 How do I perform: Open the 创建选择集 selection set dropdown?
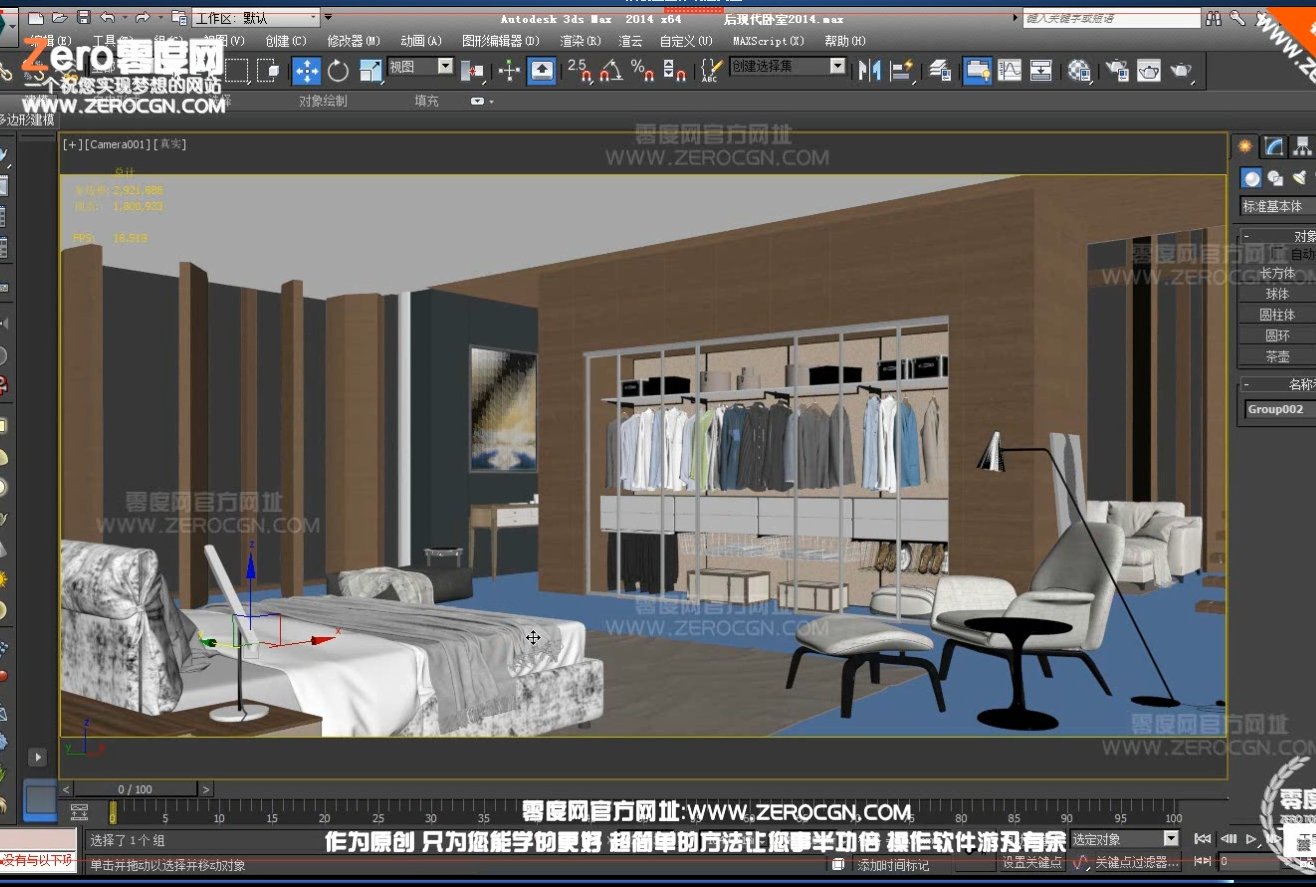[x=787, y=66]
